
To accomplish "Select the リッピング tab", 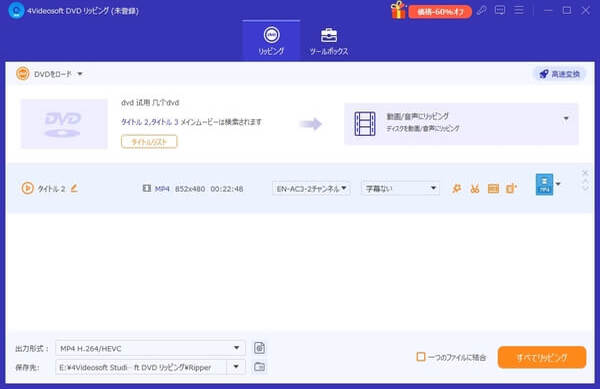I will point(271,41).
